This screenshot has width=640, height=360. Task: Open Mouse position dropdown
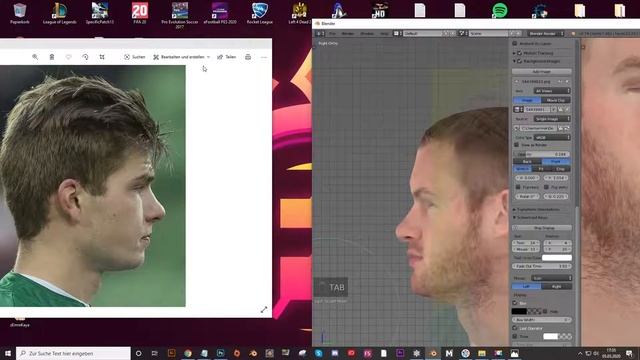click(552, 278)
